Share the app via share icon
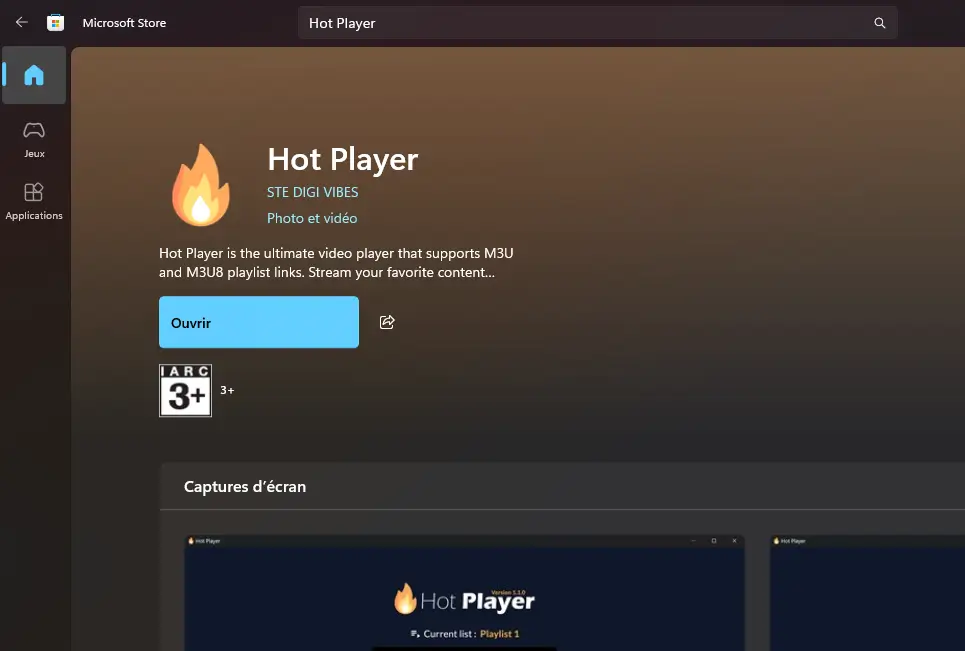965x651 pixels. 386,322
